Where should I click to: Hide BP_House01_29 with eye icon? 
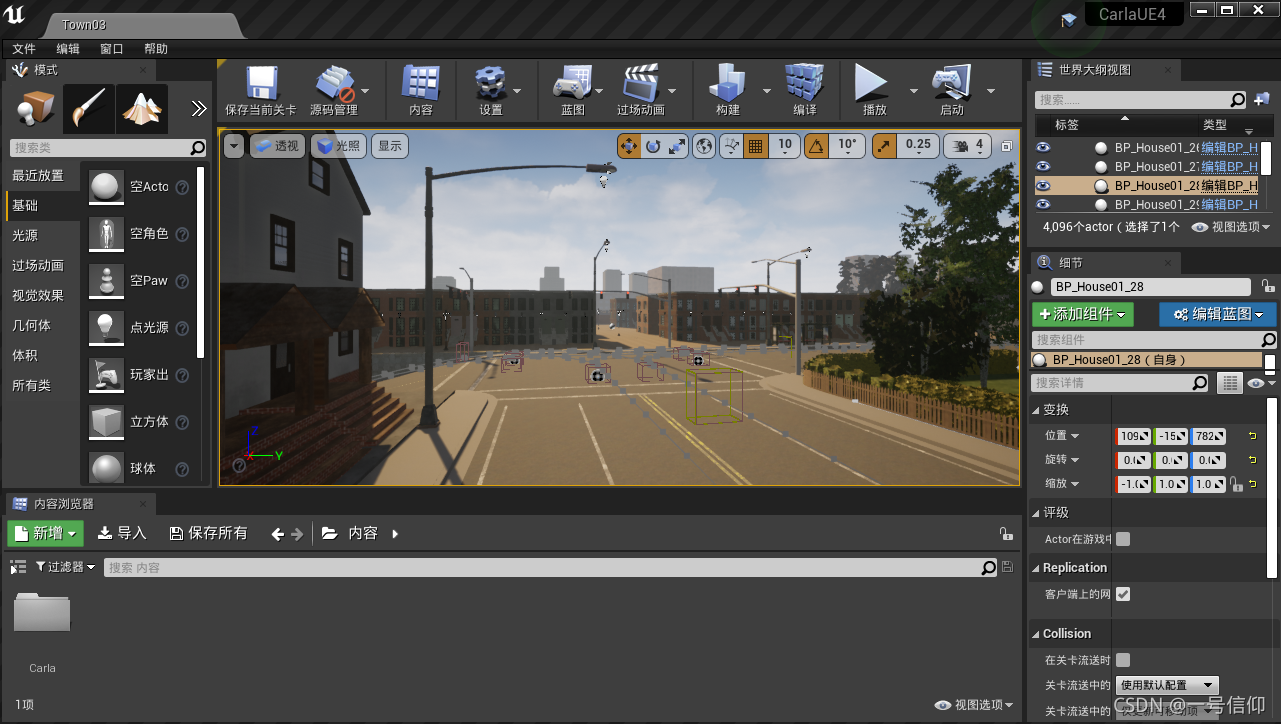pos(1043,204)
